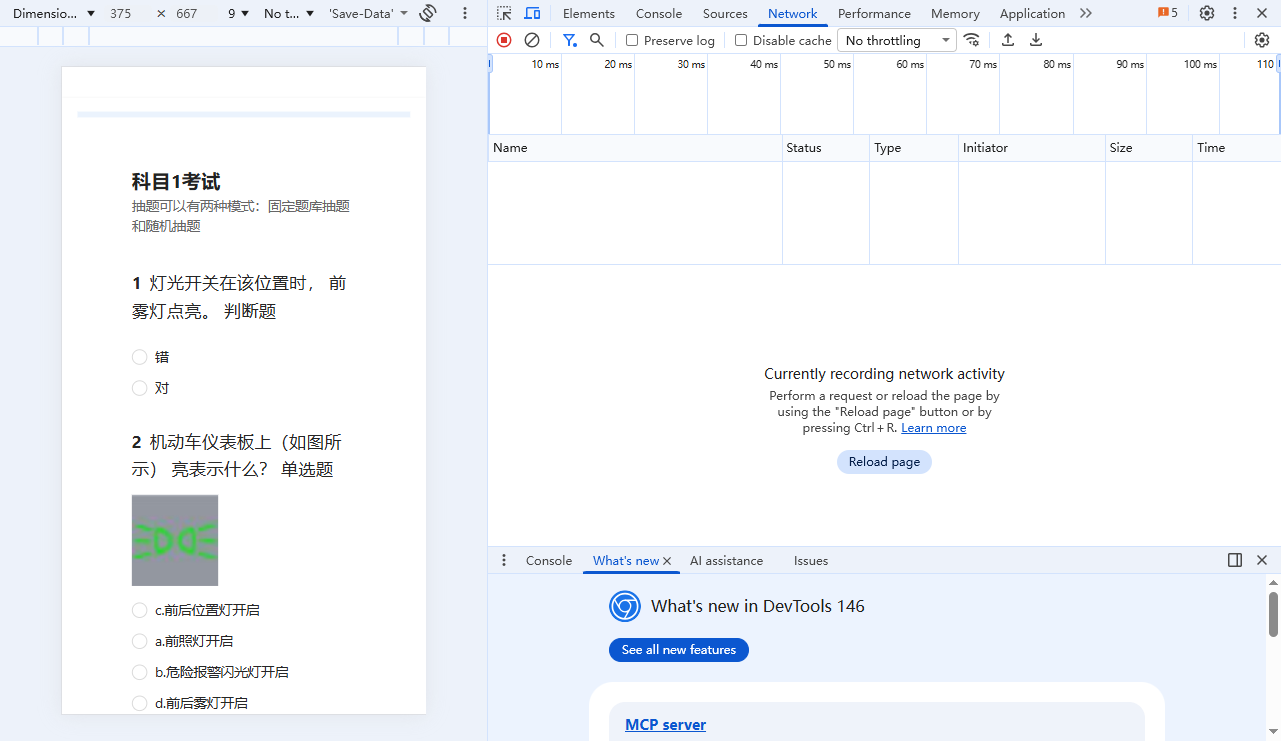Open DevTools settings gear
Screen dimensions: 1281x741
[x=1207, y=13]
